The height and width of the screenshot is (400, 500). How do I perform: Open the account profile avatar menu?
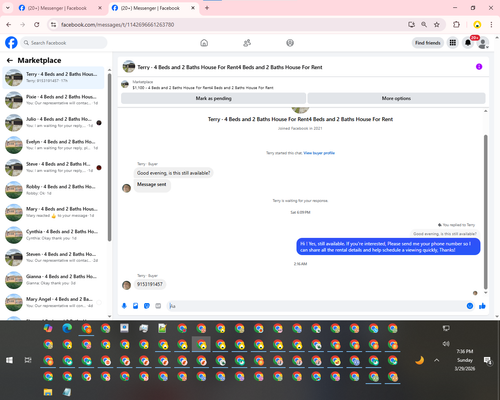tap(483, 43)
